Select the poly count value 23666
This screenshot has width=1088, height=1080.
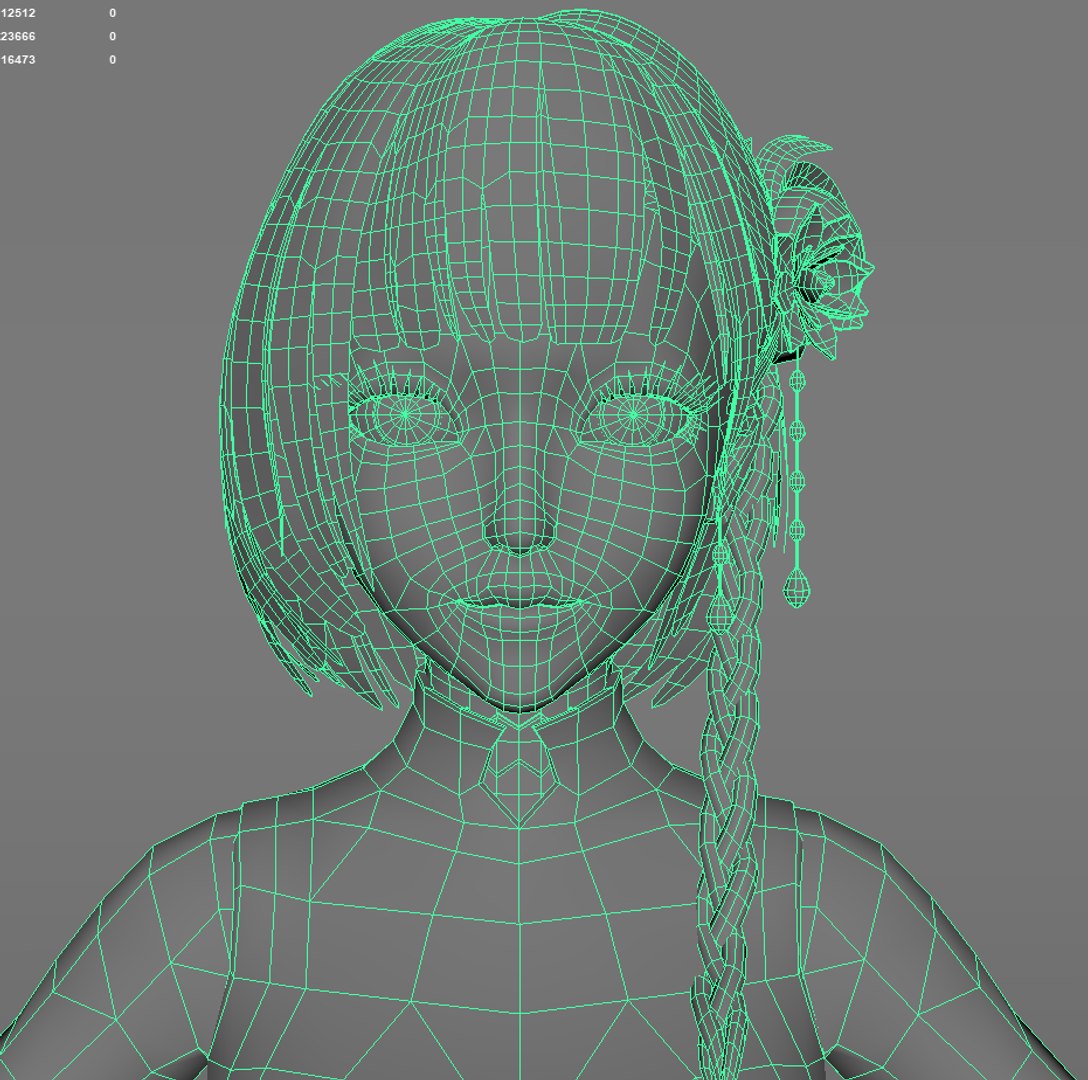pos(18,36)
